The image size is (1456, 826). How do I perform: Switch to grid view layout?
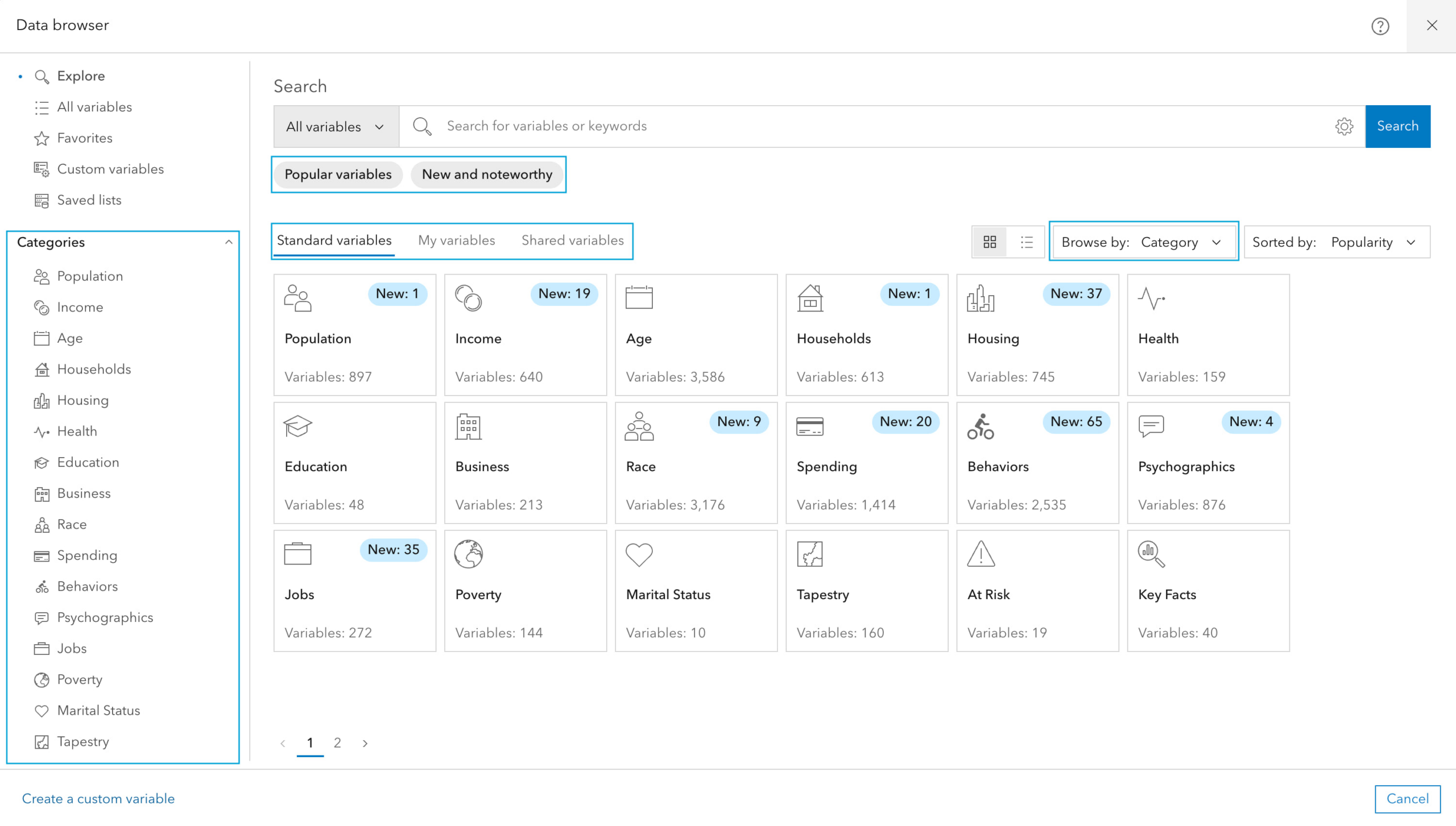pyautogui.click(x=990, y=242)
